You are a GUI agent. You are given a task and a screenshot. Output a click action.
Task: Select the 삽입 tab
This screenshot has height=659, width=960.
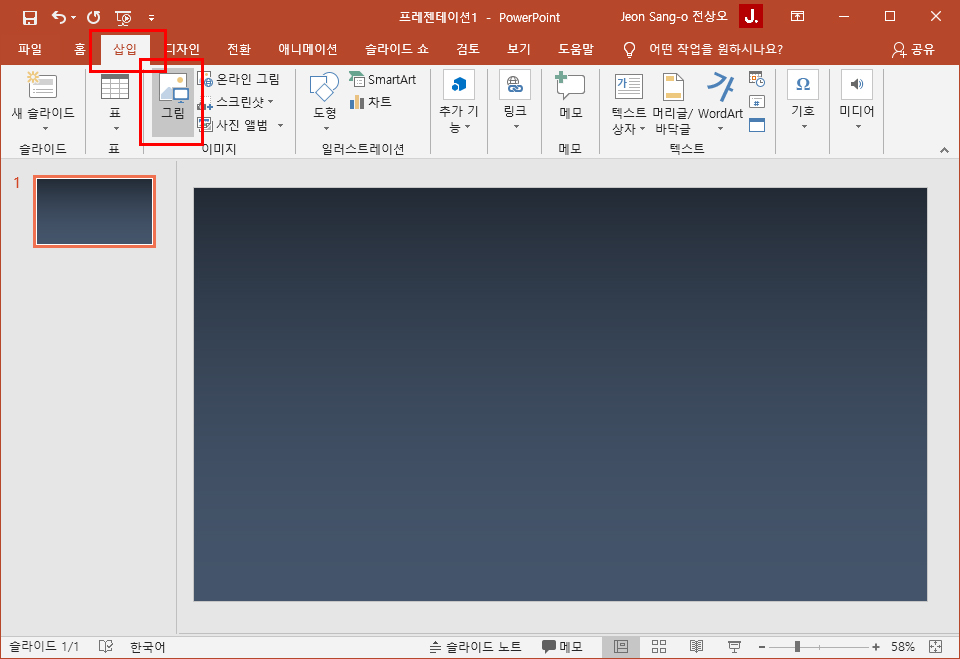point(126,49)
